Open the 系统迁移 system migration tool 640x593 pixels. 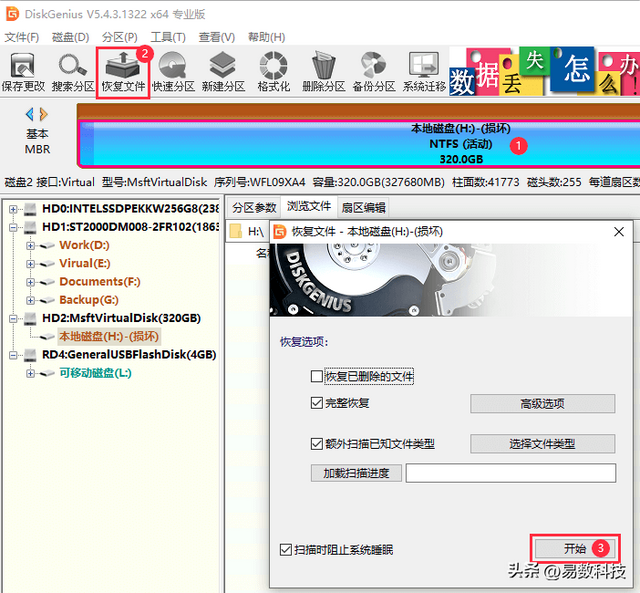click(x=424, y=72)
